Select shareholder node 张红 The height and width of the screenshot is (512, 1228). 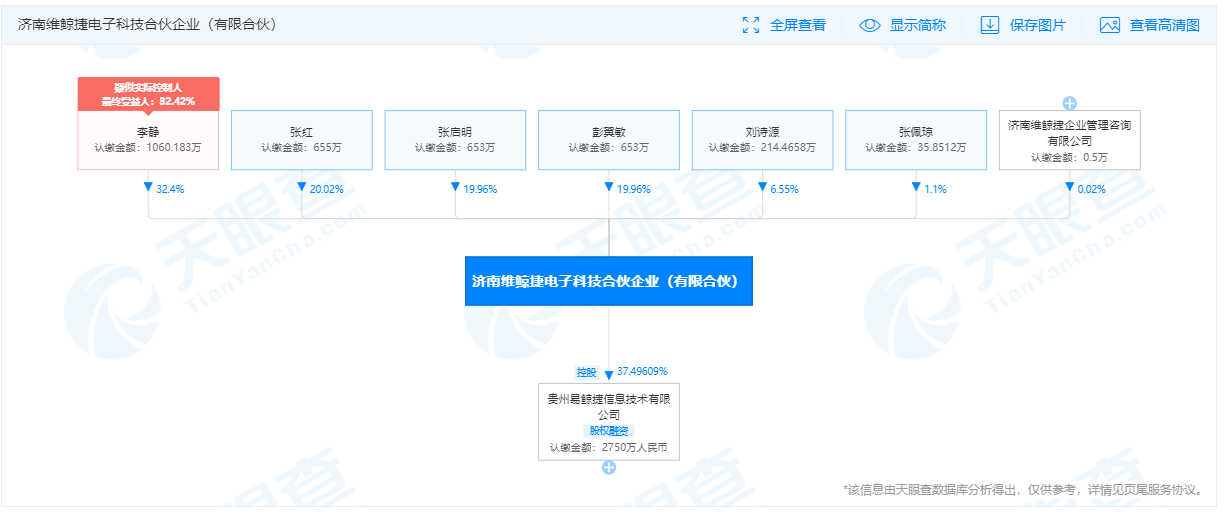pos(302,139)
